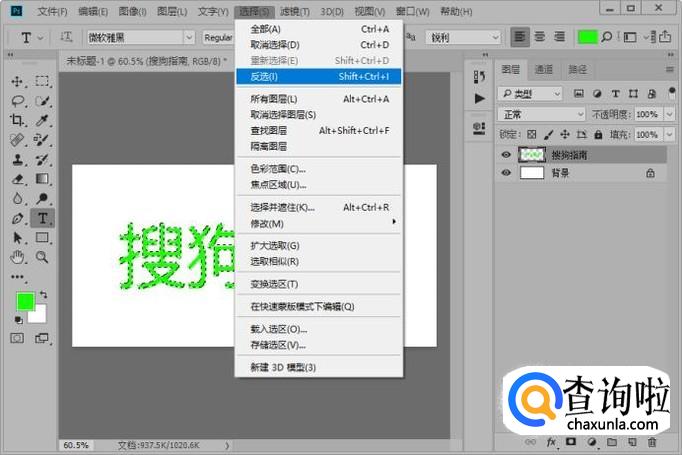Image resolution: width=682 pixels, height=455 pixels.
Task: Toggle visibility of the 背景 layer
Action: [505, 173]
